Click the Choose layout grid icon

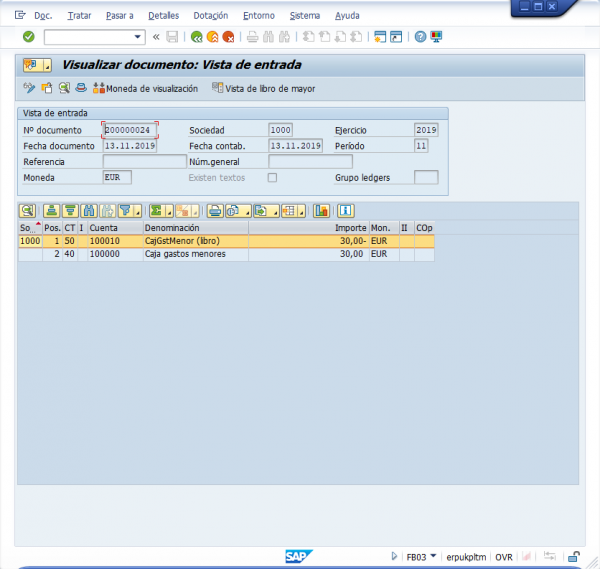[290, 211]
